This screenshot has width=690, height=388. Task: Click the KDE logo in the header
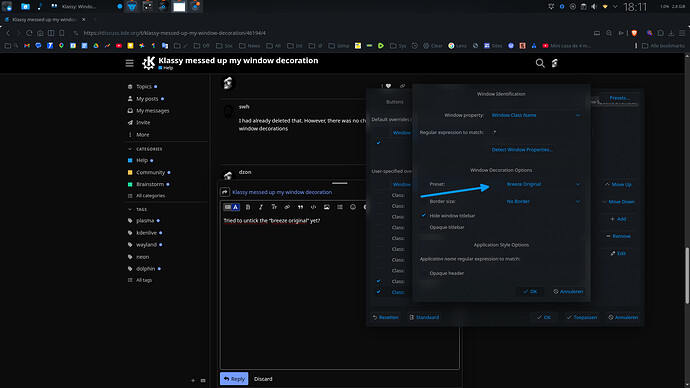[x=148, y=63]
